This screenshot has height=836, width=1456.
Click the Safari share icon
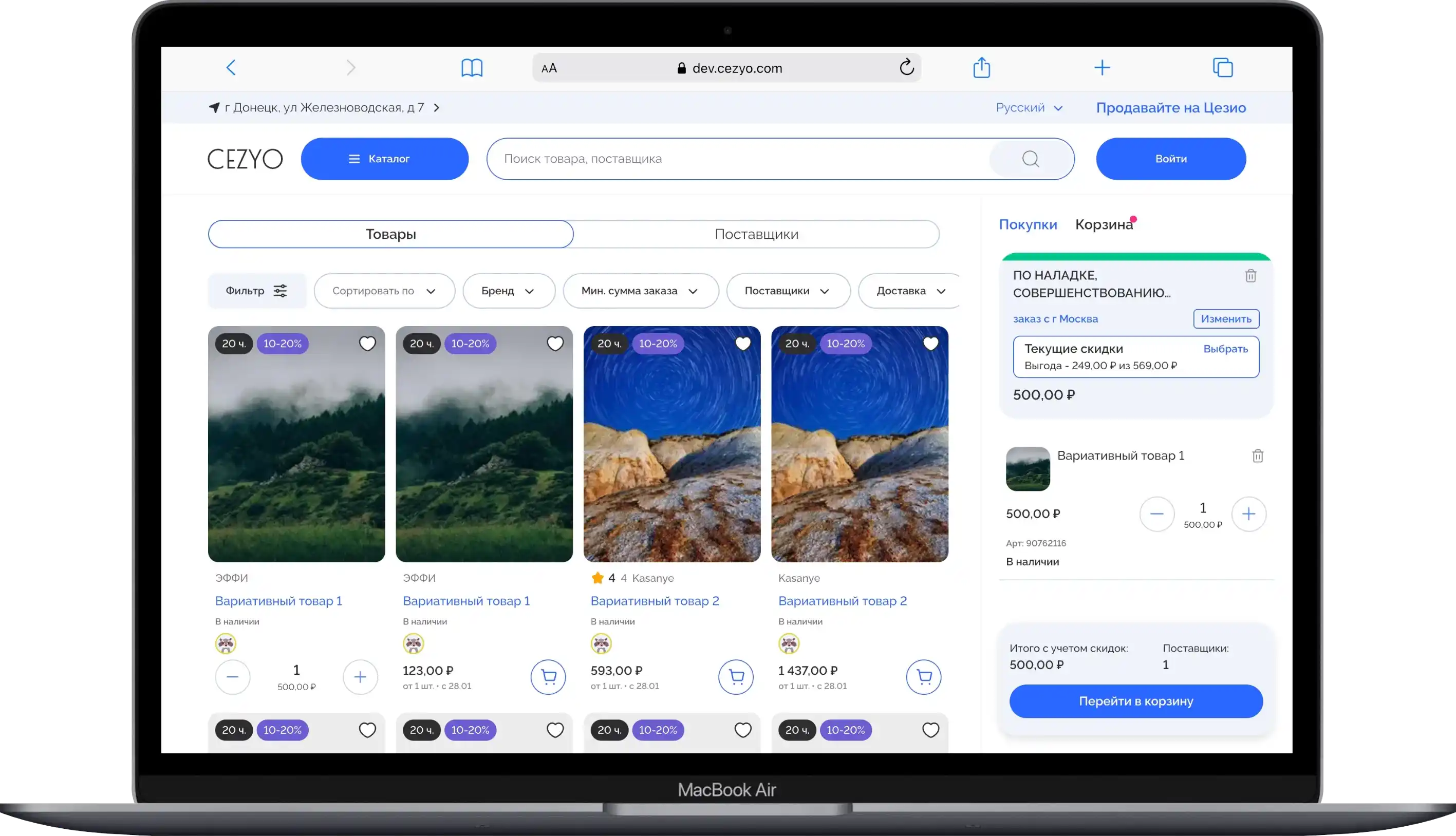pyautogui.click(x=982, y=68)
